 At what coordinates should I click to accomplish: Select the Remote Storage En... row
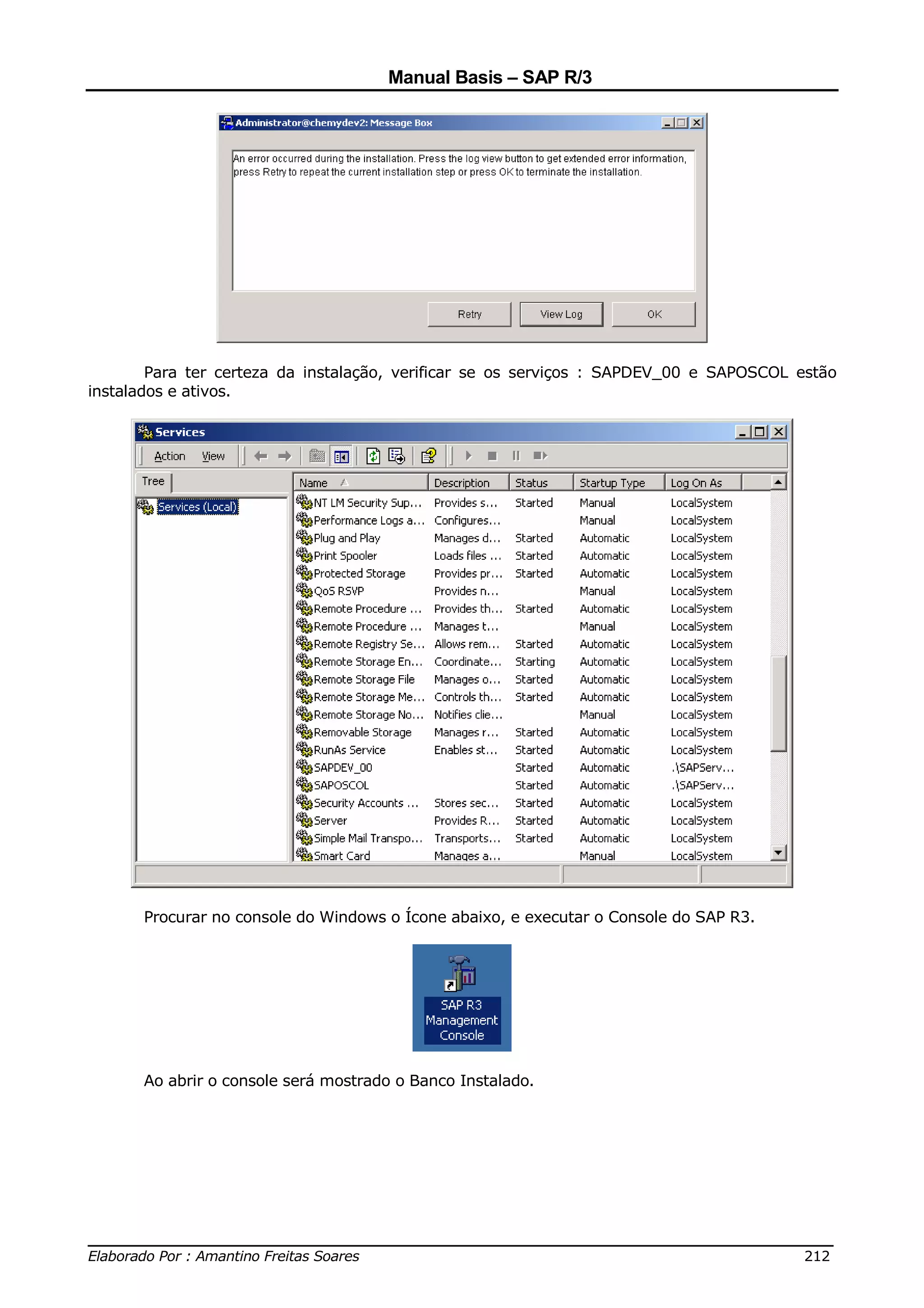[x=532, y=661]
